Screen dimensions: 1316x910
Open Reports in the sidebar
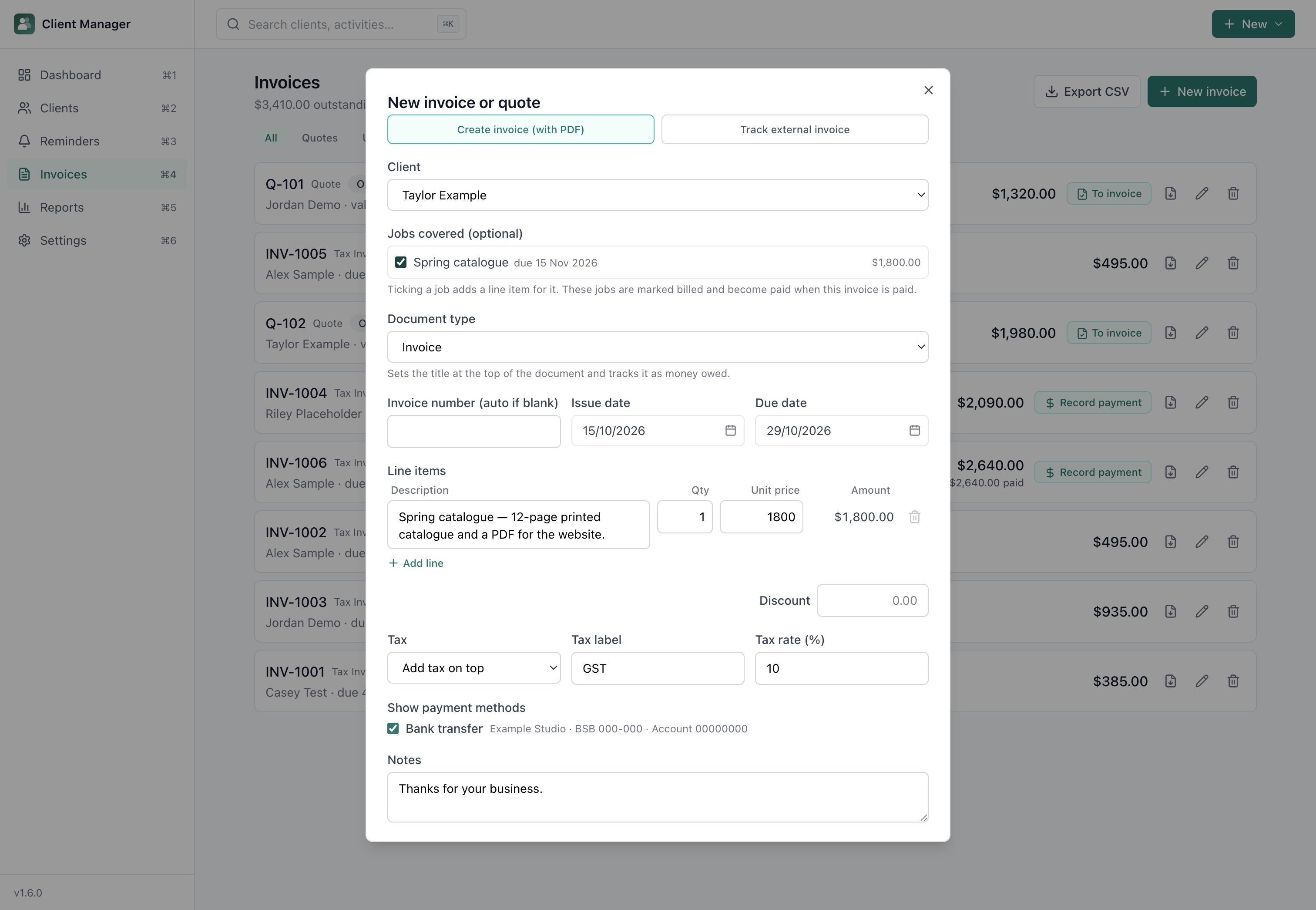tap(97, 208)
